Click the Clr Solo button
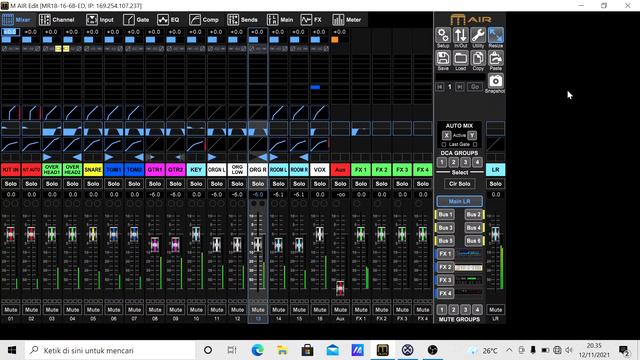 [x=460, y=184]
